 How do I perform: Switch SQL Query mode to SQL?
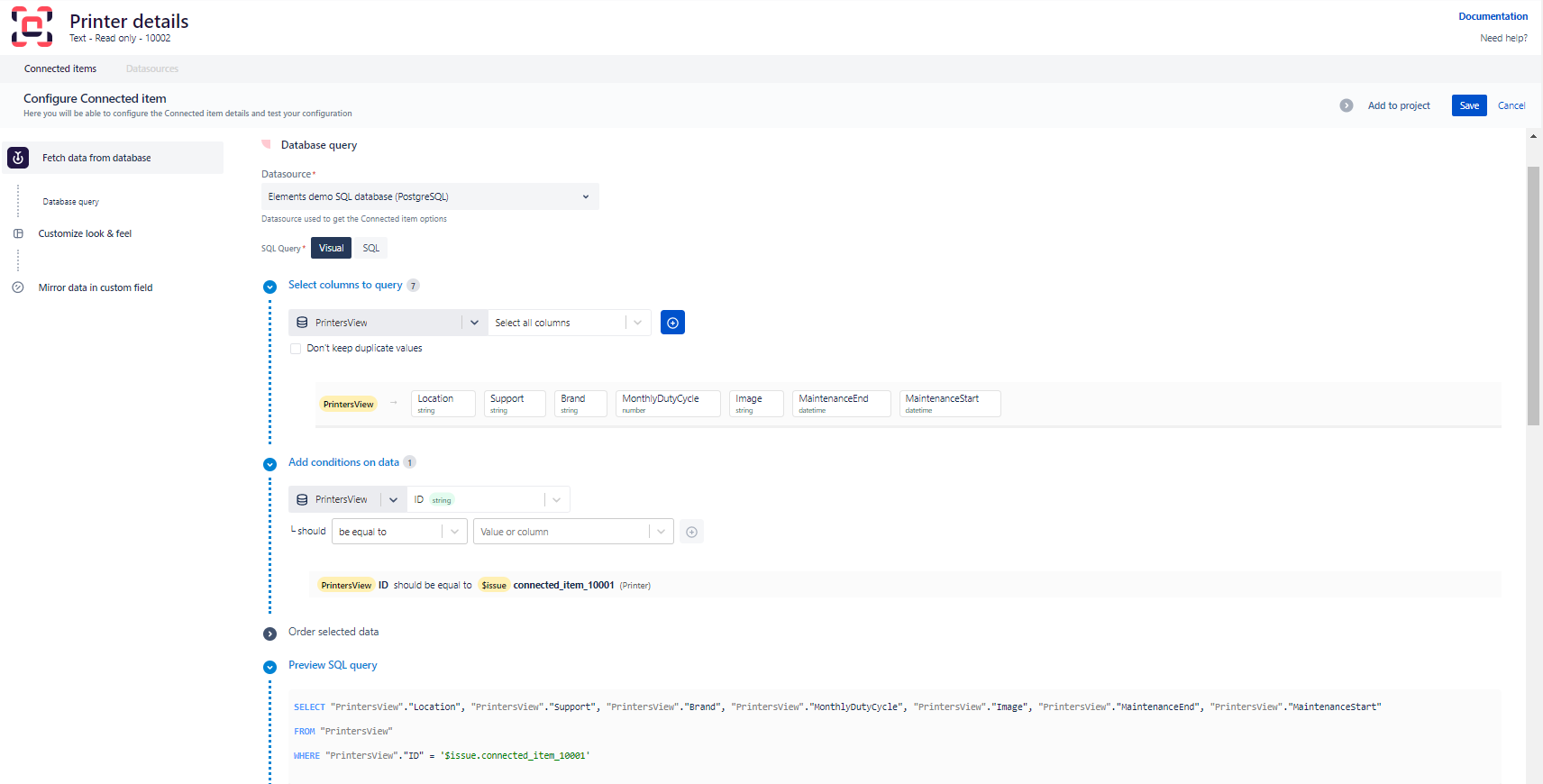click(x=370, y=248)
